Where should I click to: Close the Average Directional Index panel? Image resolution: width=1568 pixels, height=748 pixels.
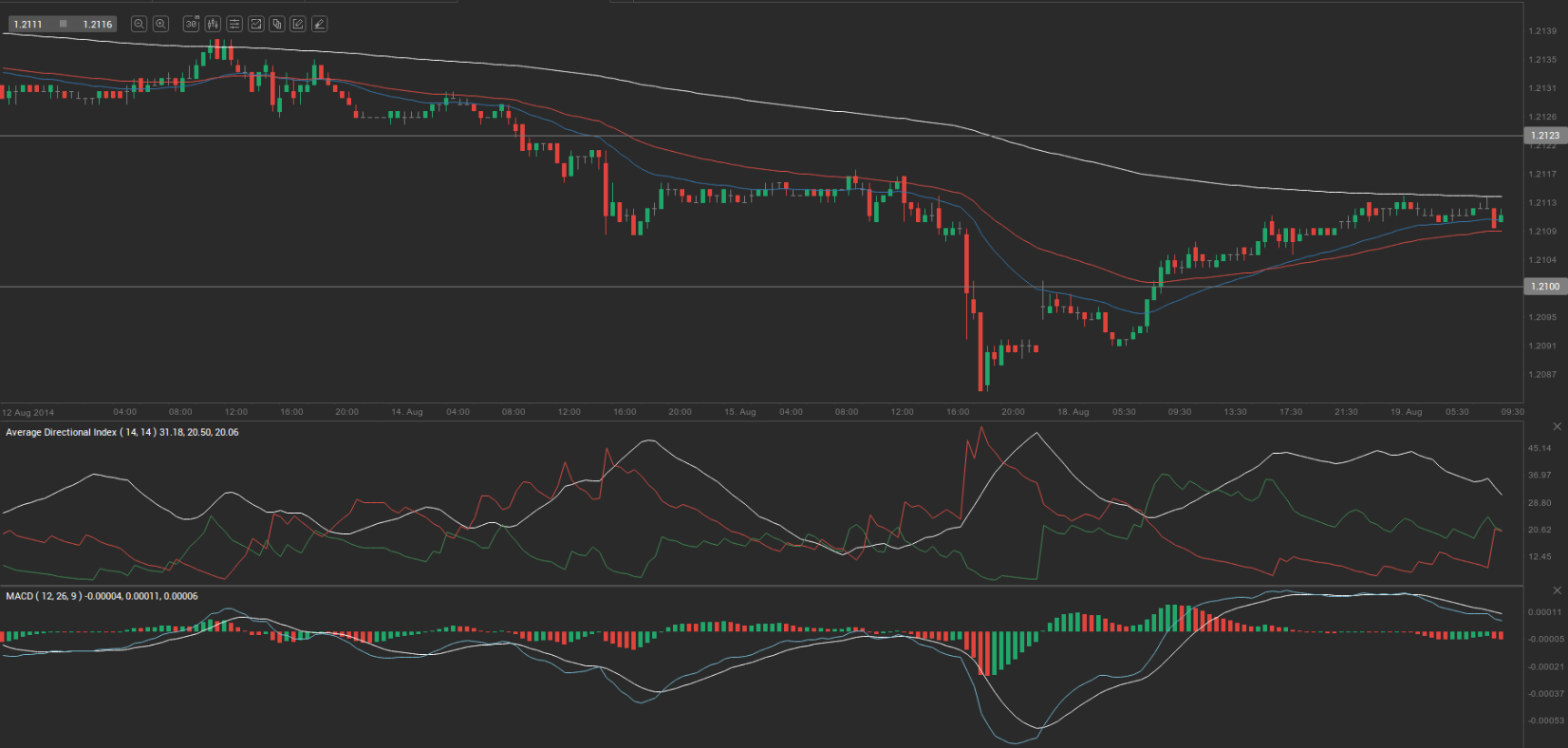point(1557,426)
